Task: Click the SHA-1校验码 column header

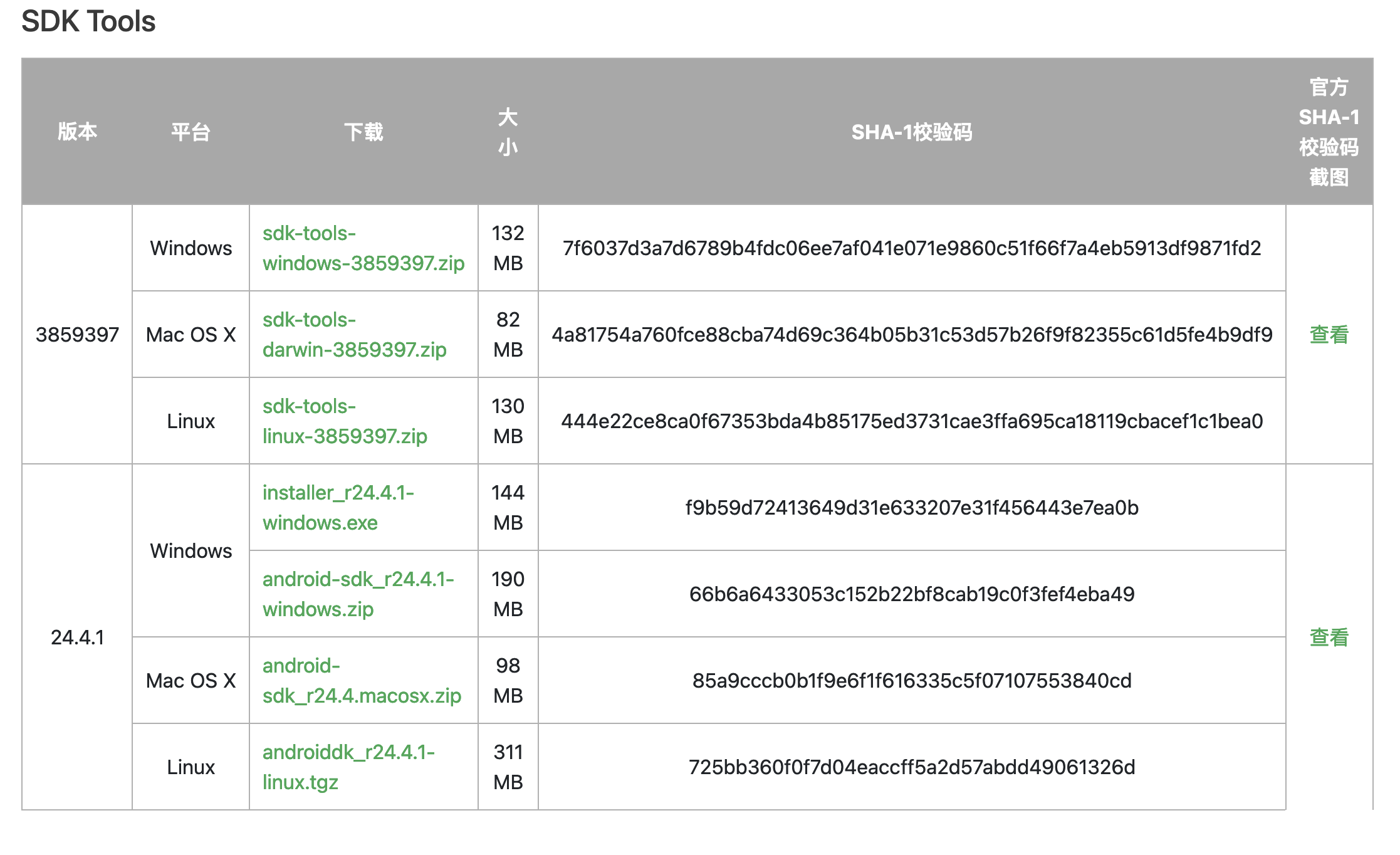Action: point(912,132)
